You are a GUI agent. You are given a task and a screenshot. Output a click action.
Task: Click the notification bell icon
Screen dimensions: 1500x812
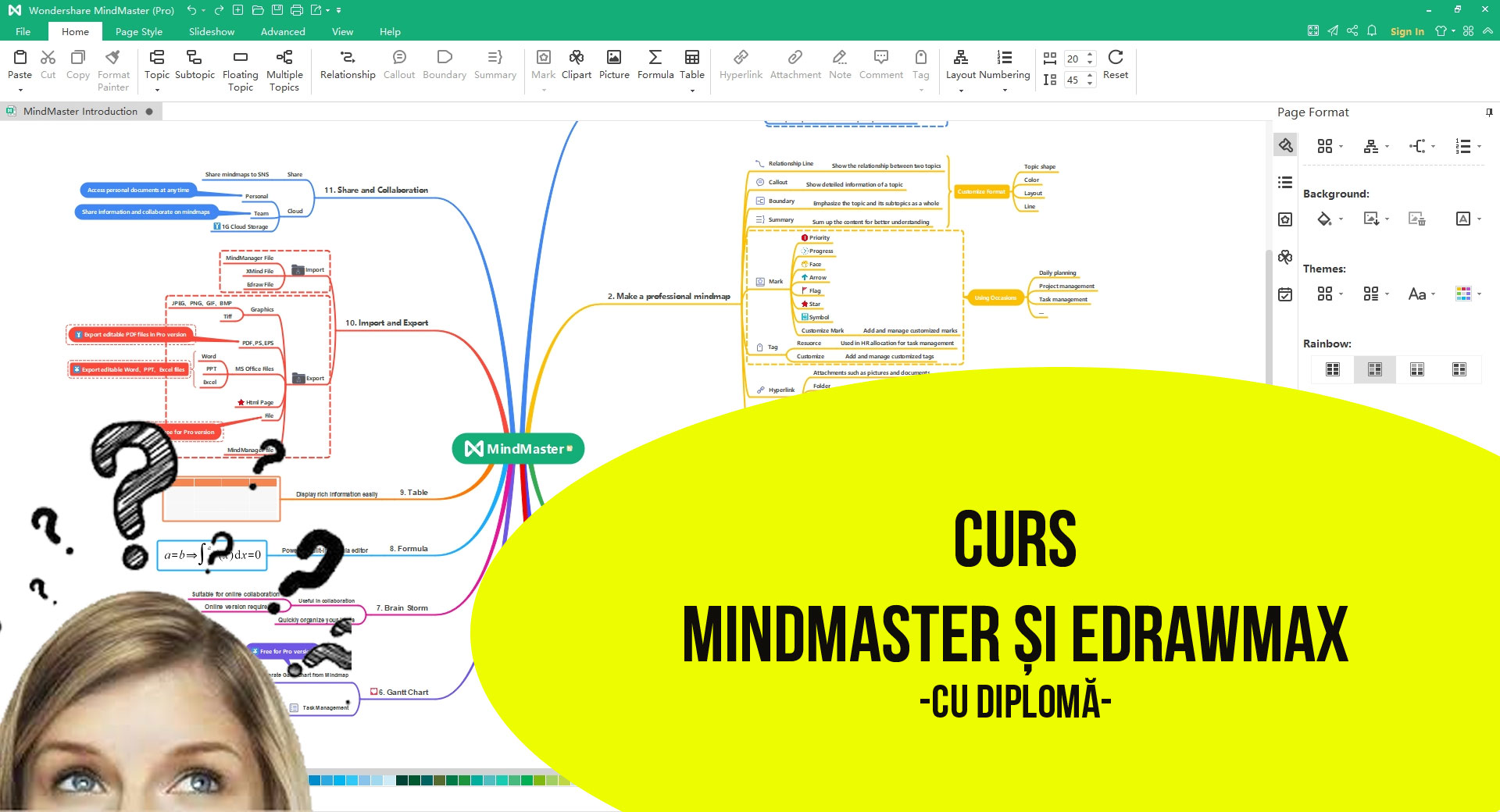click(1371, 31)
